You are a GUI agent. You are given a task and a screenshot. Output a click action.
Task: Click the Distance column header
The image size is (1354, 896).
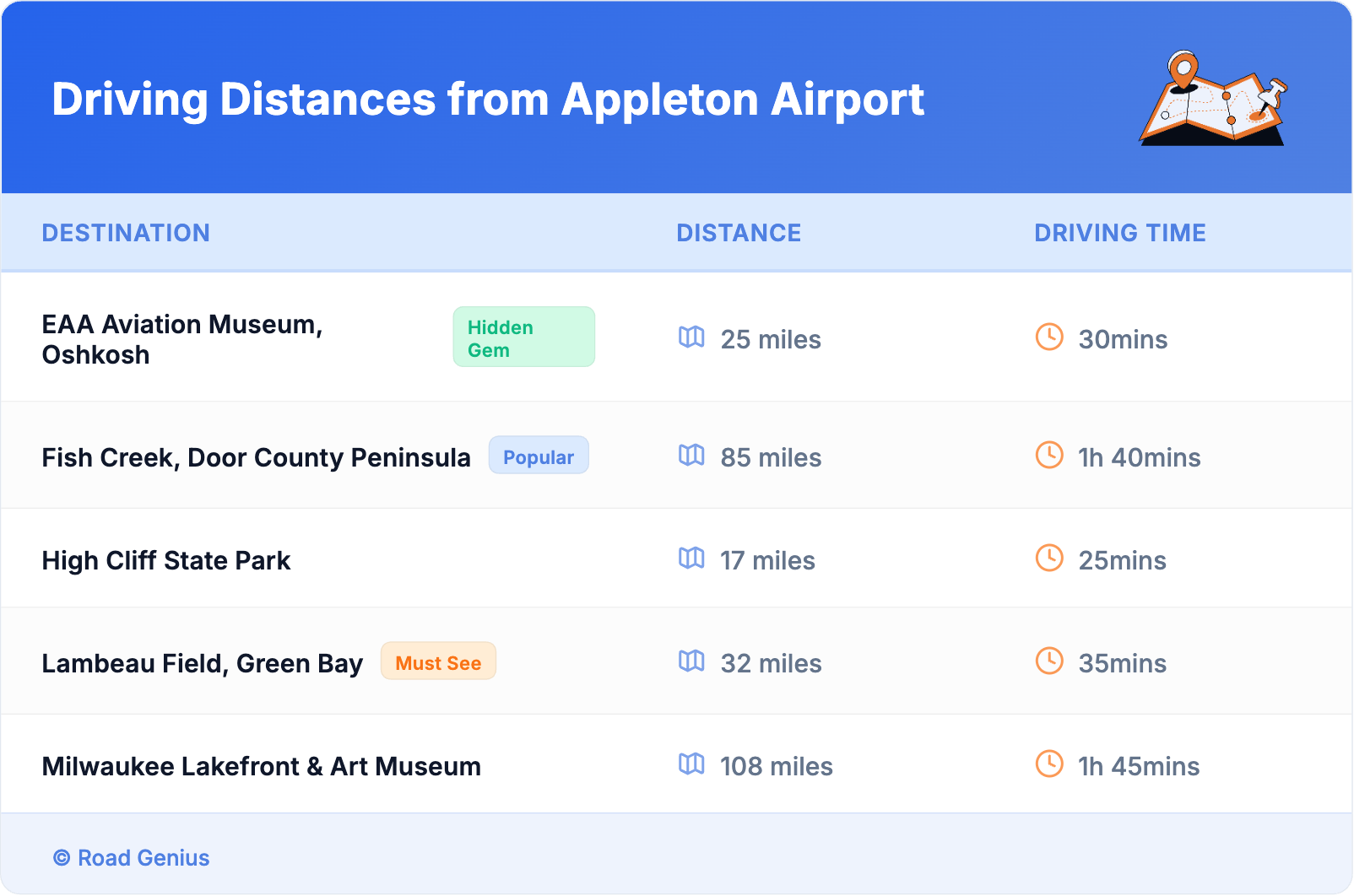tap(739, 233)
